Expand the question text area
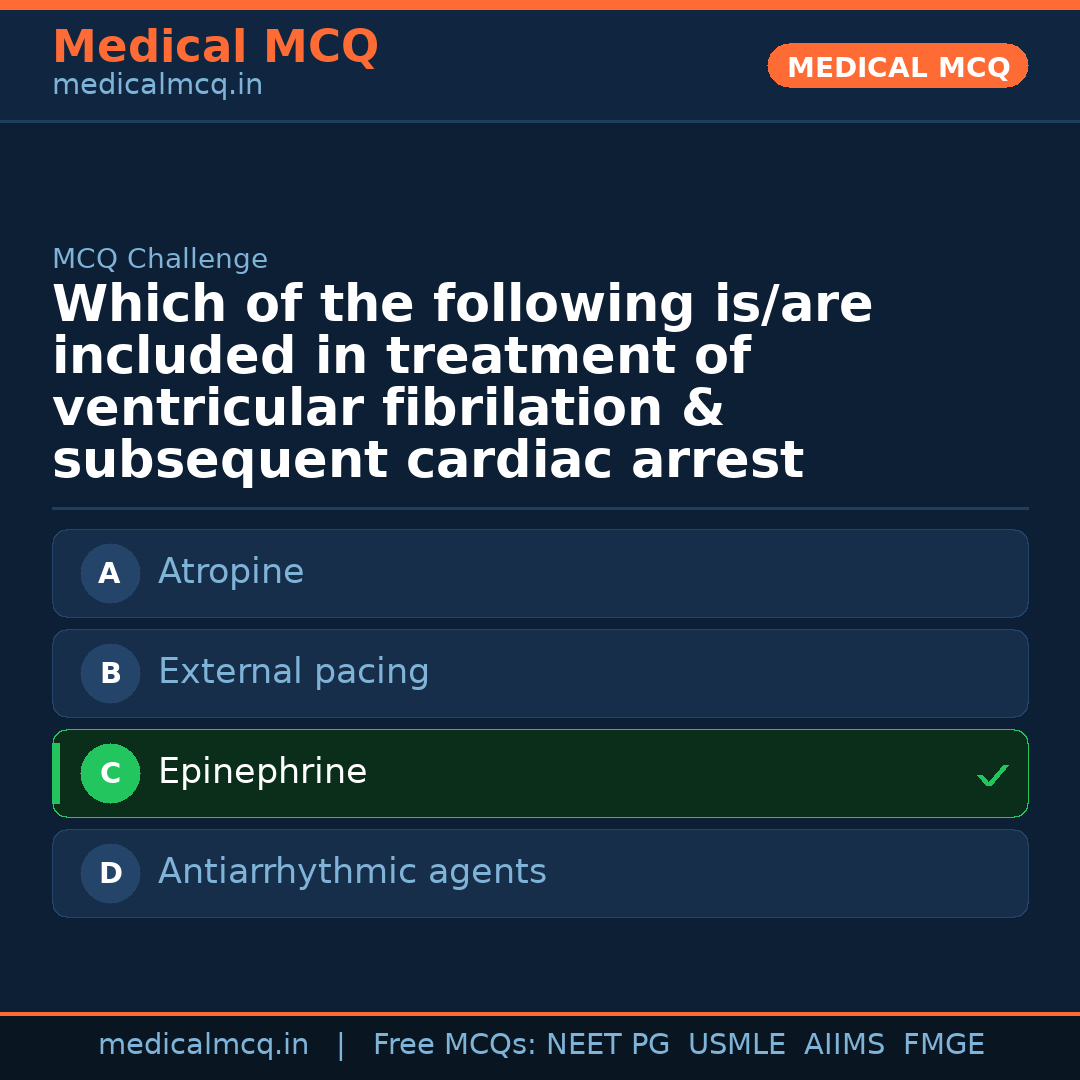The width and height of the screenshot is (1080, 1080). (x=460, y=380)
